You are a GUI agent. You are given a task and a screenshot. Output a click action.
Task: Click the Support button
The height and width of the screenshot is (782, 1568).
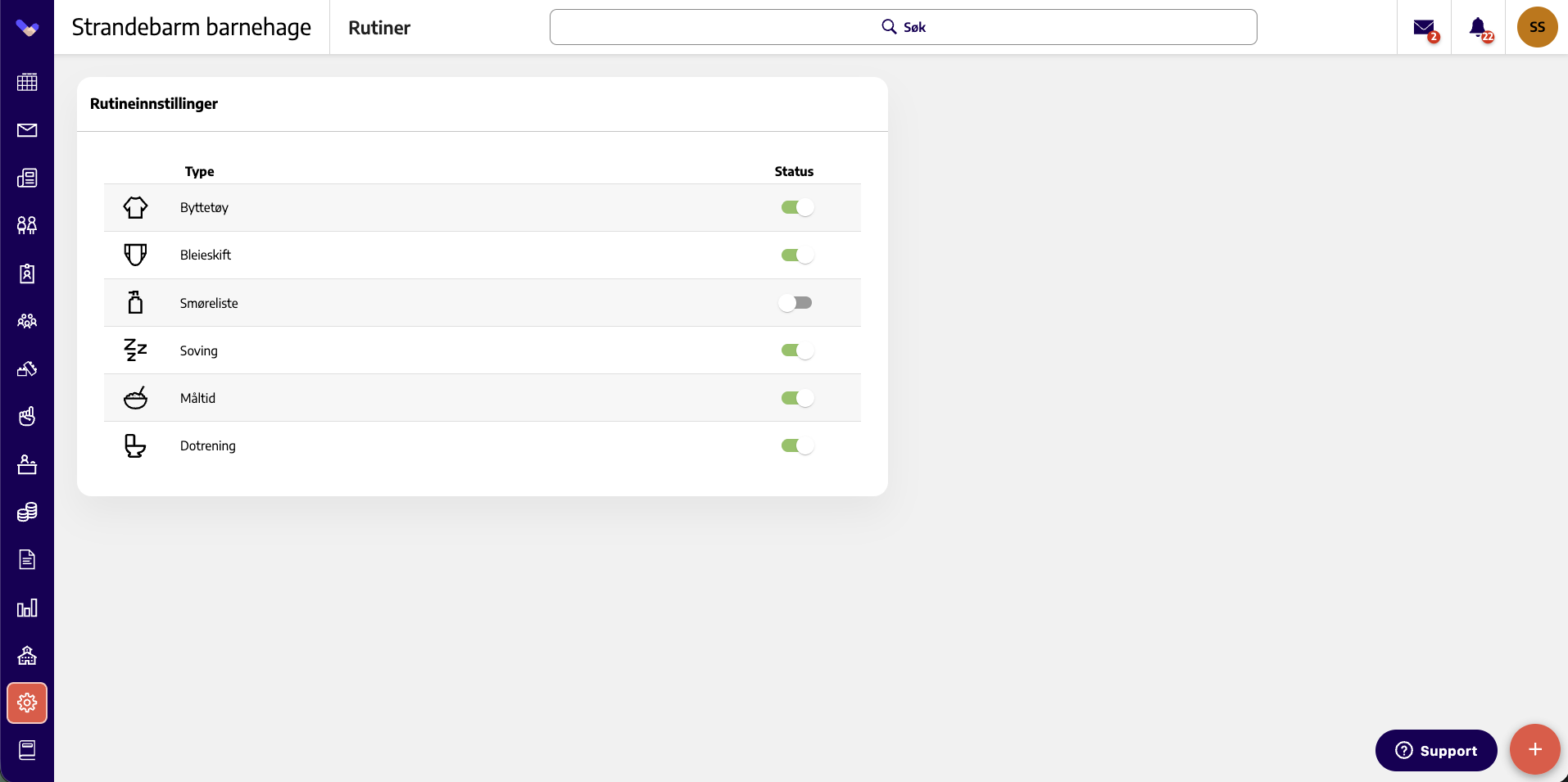pyautogui.click(x=1436, y=750)
